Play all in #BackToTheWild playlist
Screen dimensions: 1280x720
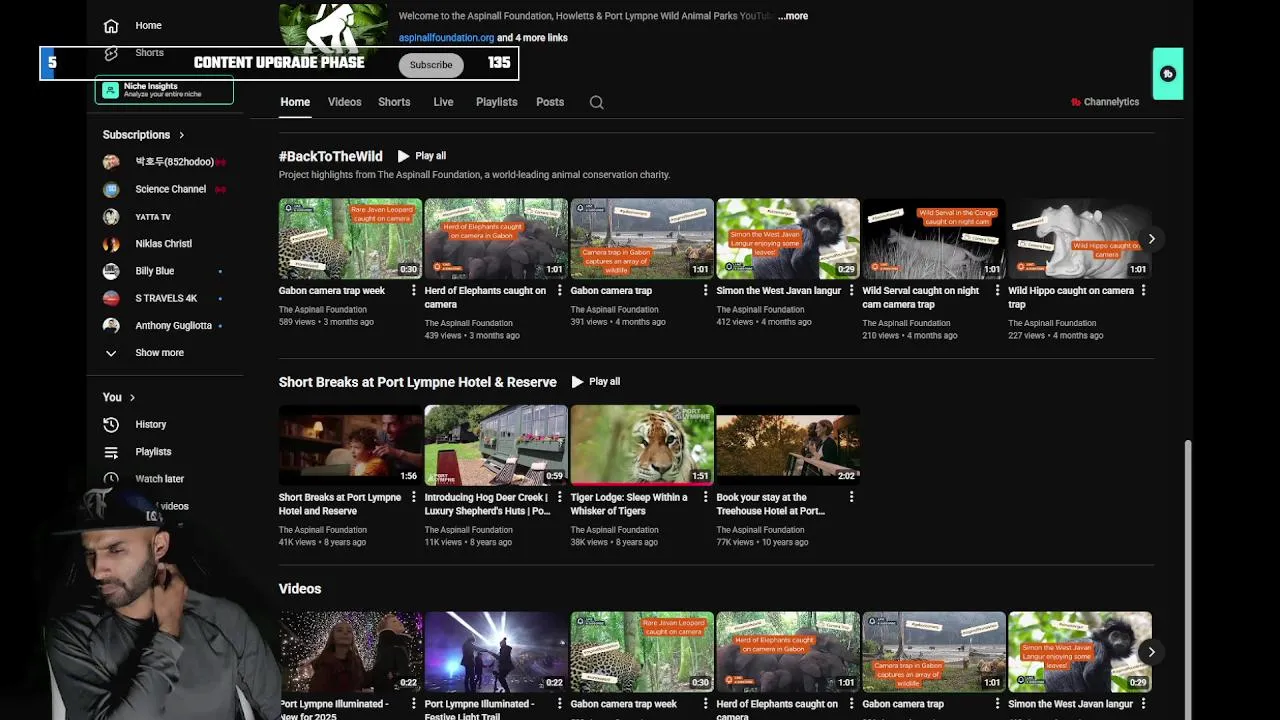[421, 156]
